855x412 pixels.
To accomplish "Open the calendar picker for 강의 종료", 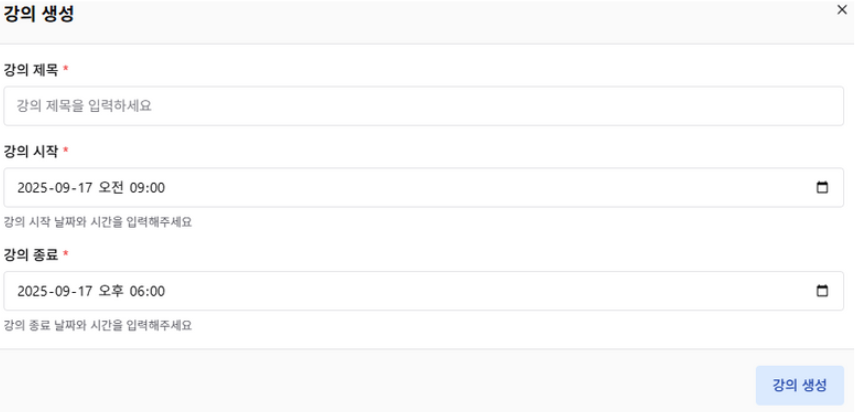I will [x=823, y=291].
